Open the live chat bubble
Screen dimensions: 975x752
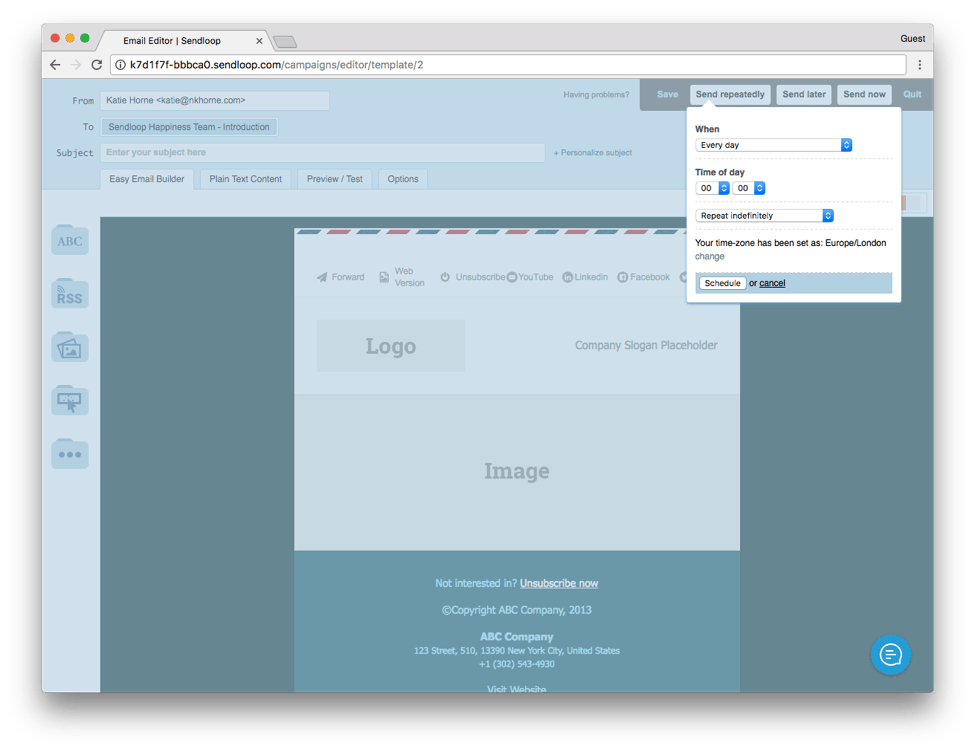890,655
